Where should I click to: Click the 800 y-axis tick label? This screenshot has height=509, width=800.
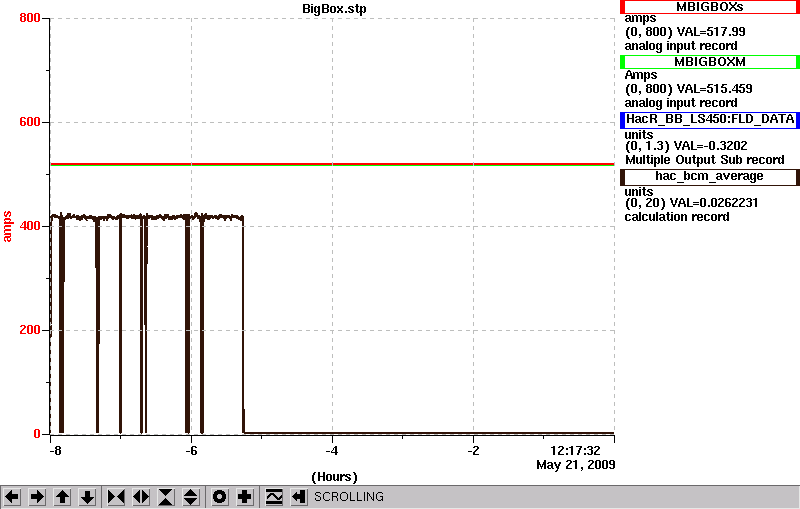click(30, 18)
